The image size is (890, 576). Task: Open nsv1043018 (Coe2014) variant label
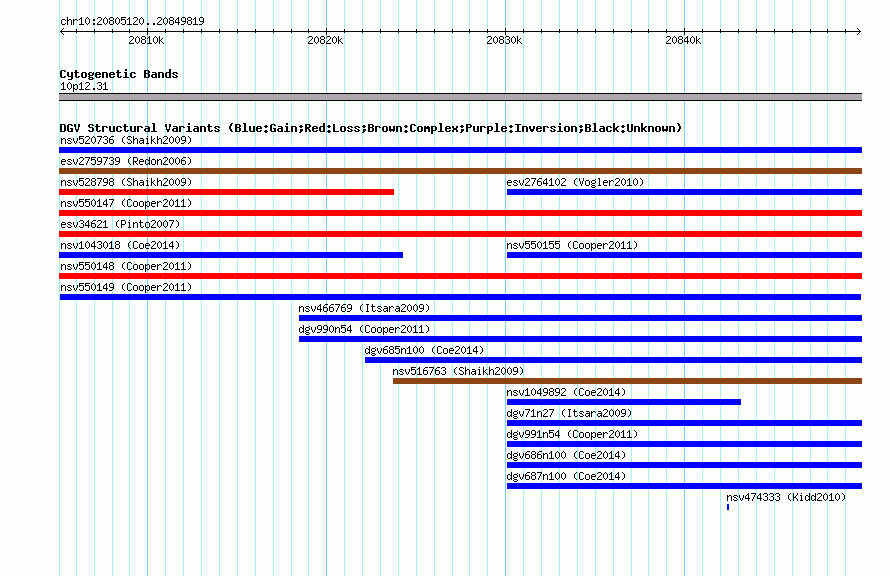(120, 245)
